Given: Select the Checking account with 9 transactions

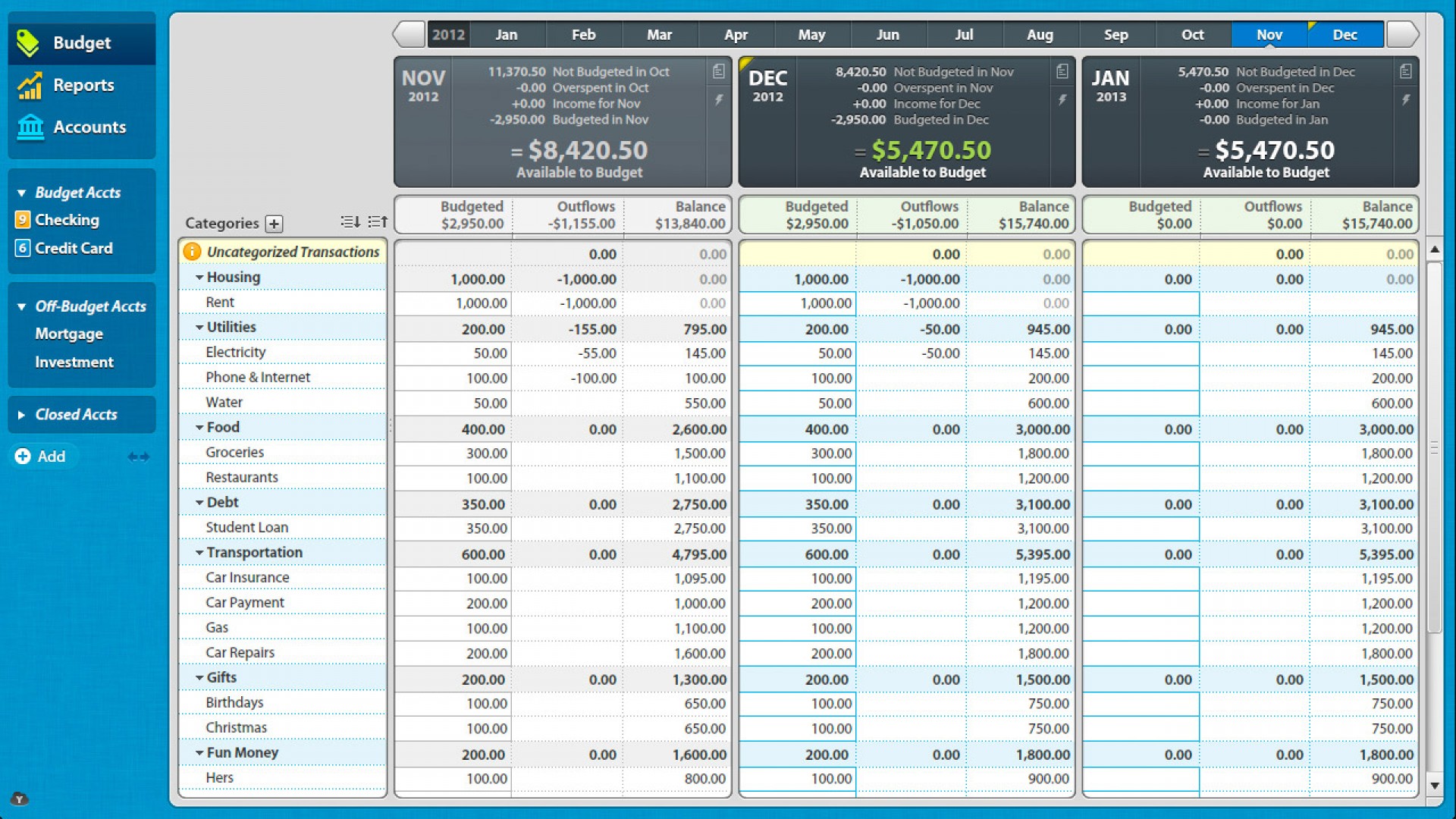Looking at the screenshot, I should (x=68, y=220).
